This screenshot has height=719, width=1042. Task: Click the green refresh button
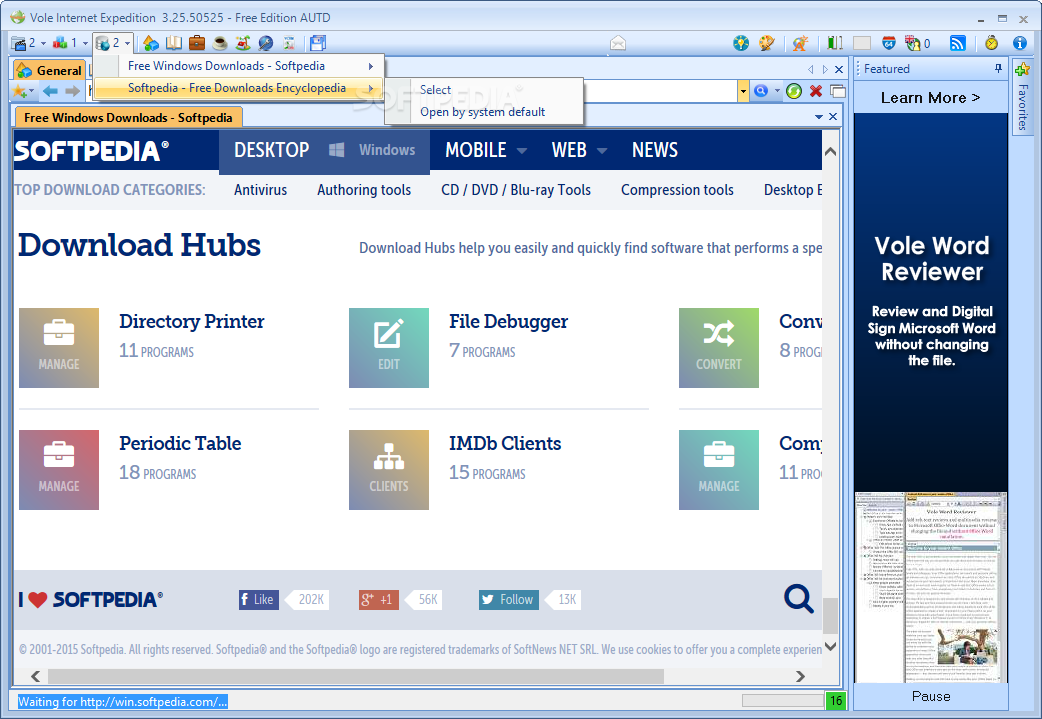click(x=793, y=91)
